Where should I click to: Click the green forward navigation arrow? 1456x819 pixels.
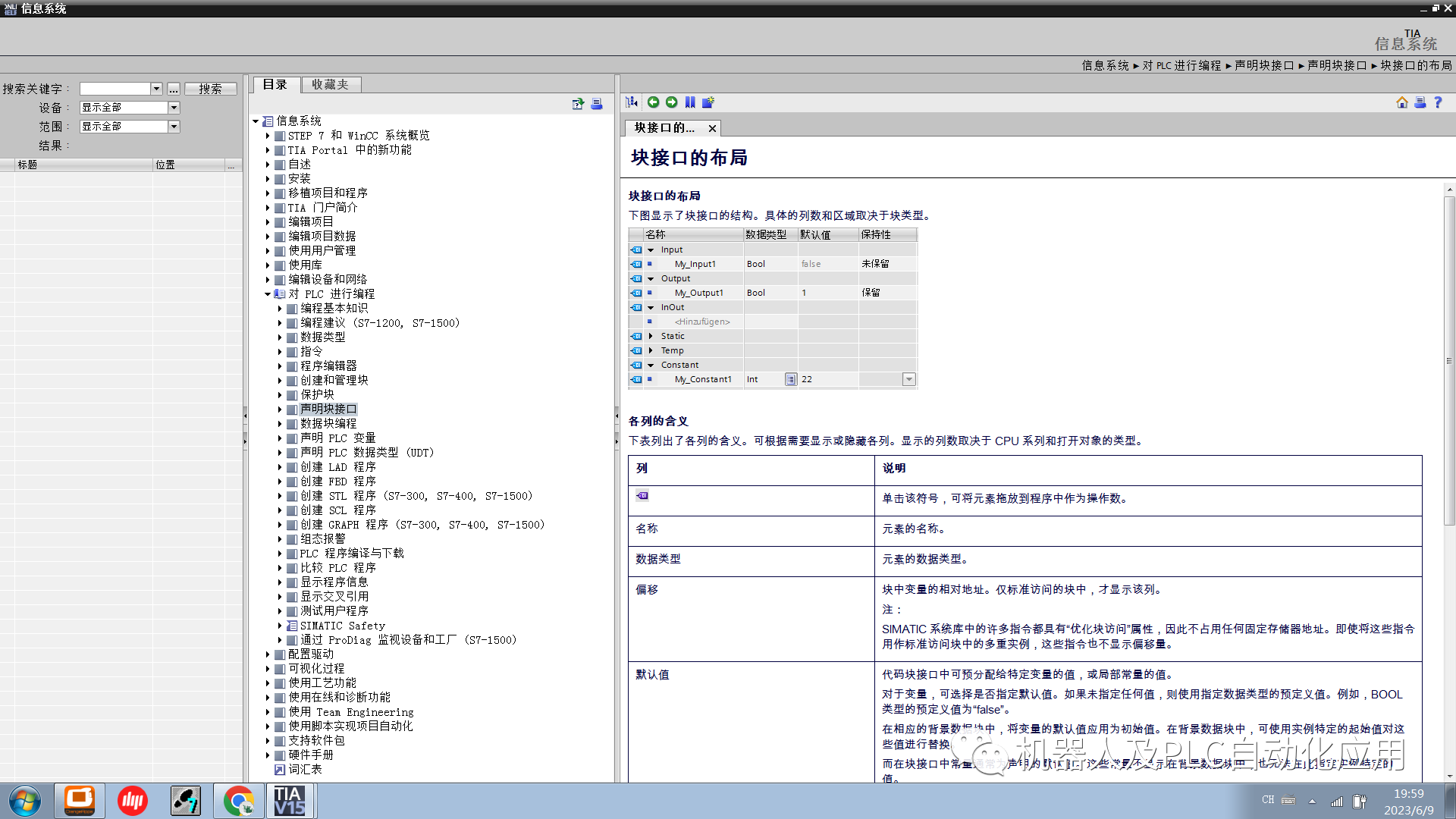[x=671, y=102]
